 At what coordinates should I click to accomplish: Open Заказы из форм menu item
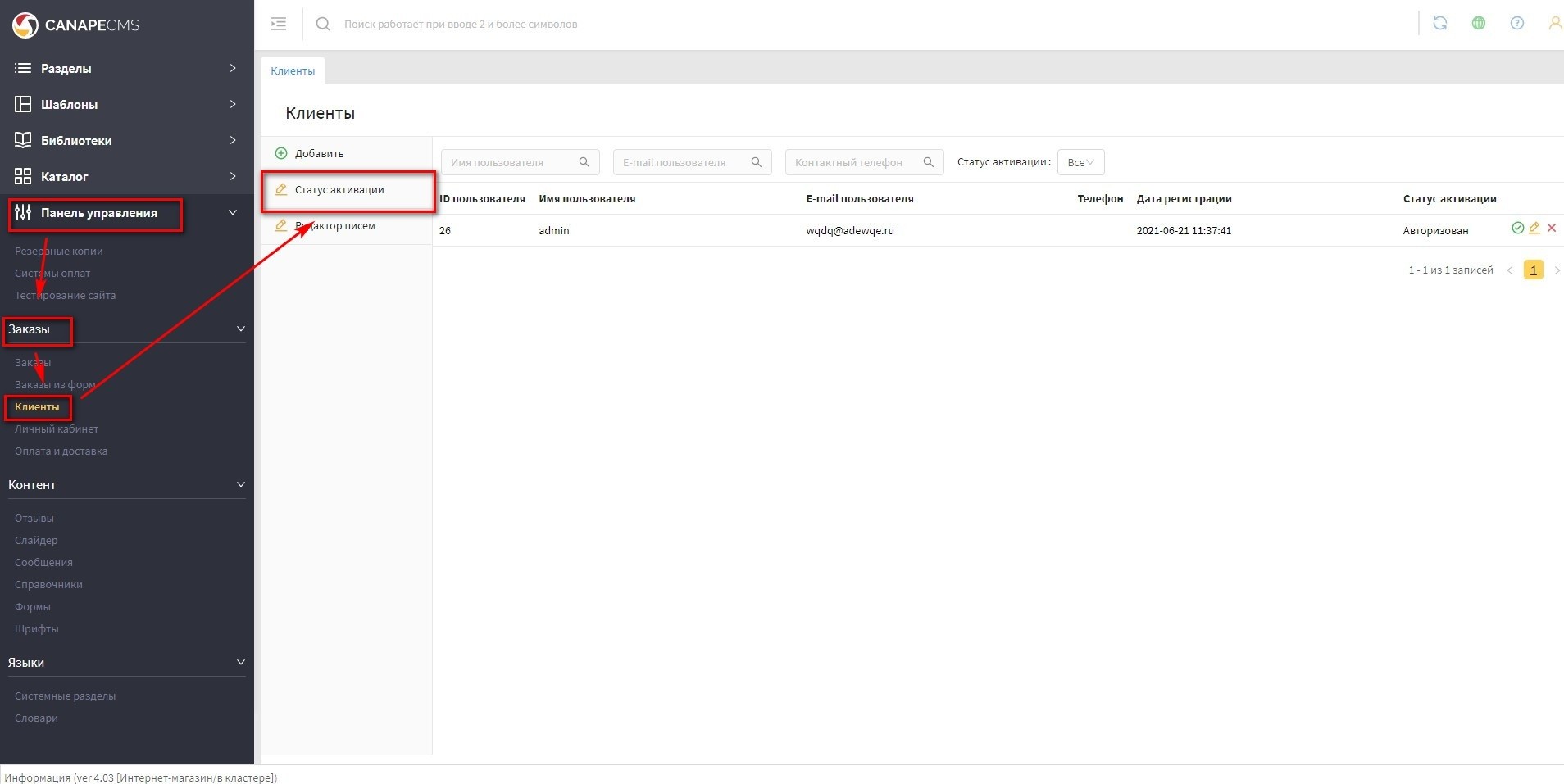[x=55, y=385]
